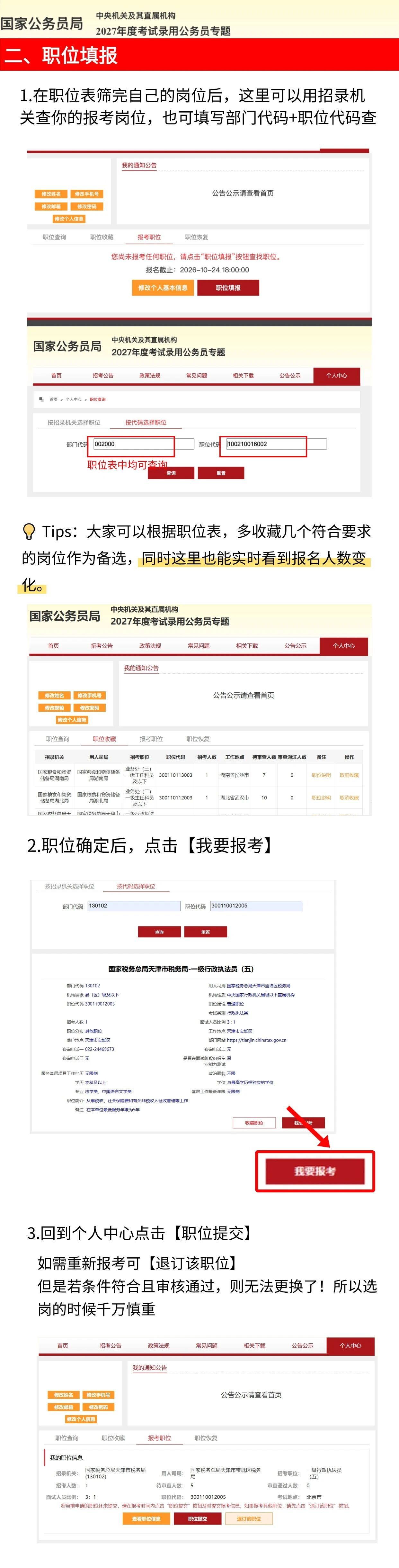
Task: Click the 收藏职位 button
Action: click(254, 1122)
